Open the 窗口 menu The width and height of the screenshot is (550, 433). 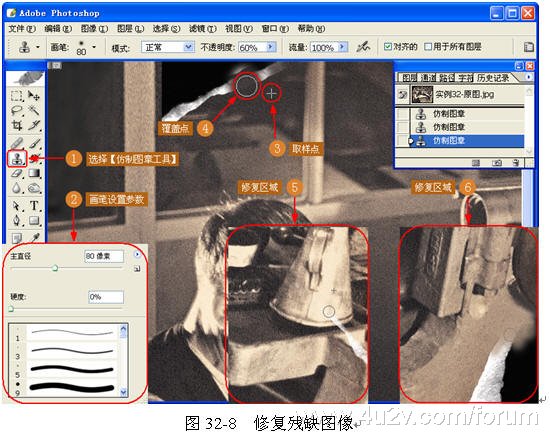click(275, 29)
